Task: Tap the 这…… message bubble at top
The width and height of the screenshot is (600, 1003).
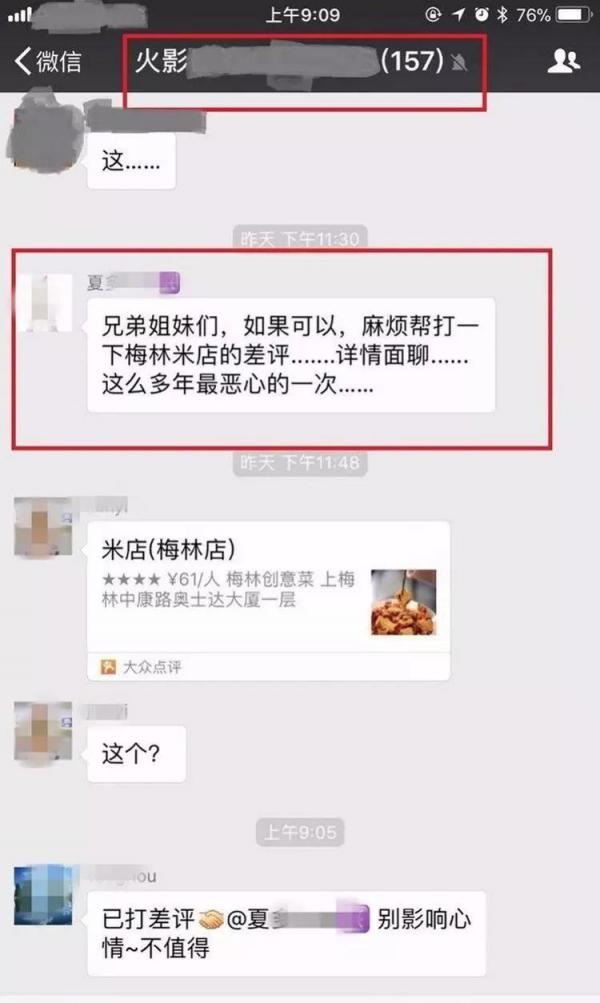Action: tap(131, 161)
